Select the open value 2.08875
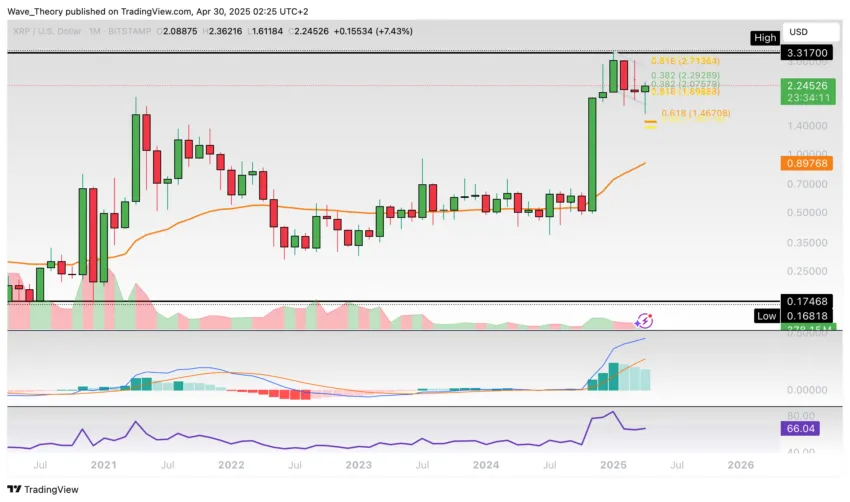This screenshot has width=850, height=502. (180, 31)
